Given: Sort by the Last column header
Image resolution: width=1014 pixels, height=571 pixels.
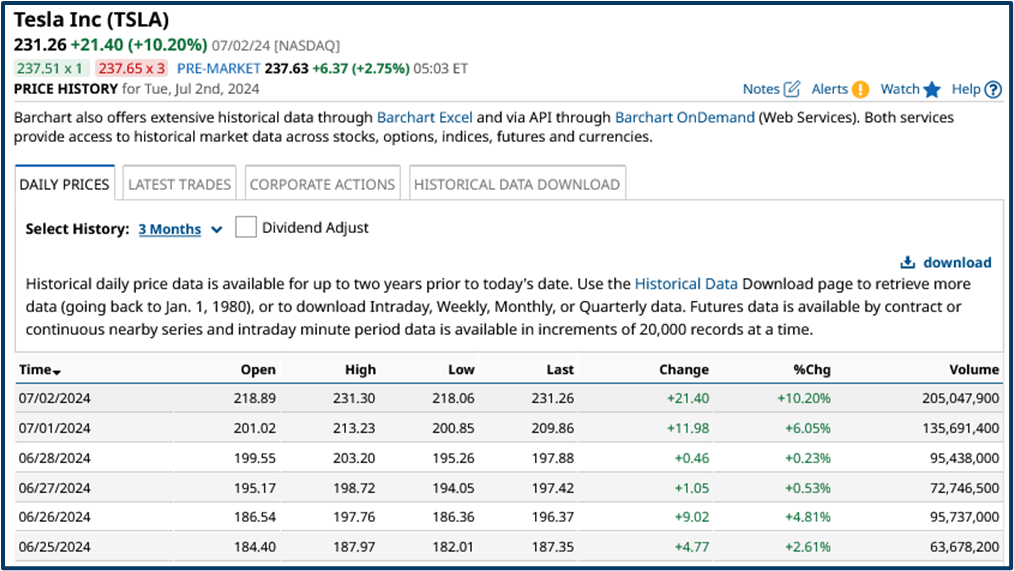Looking at the screenshot, I should [x=560, y=369].
